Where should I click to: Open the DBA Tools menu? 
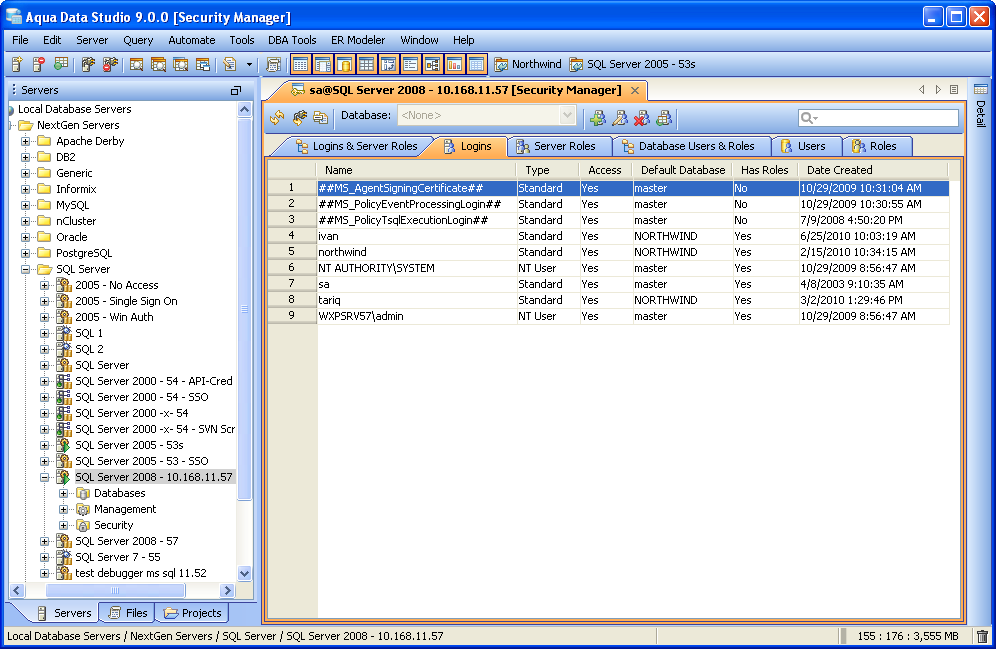[292, 40]
